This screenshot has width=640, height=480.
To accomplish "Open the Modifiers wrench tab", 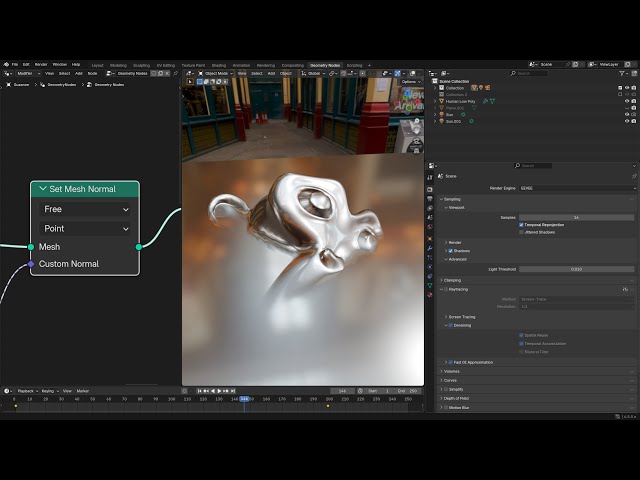I will (x=430, y=248).
